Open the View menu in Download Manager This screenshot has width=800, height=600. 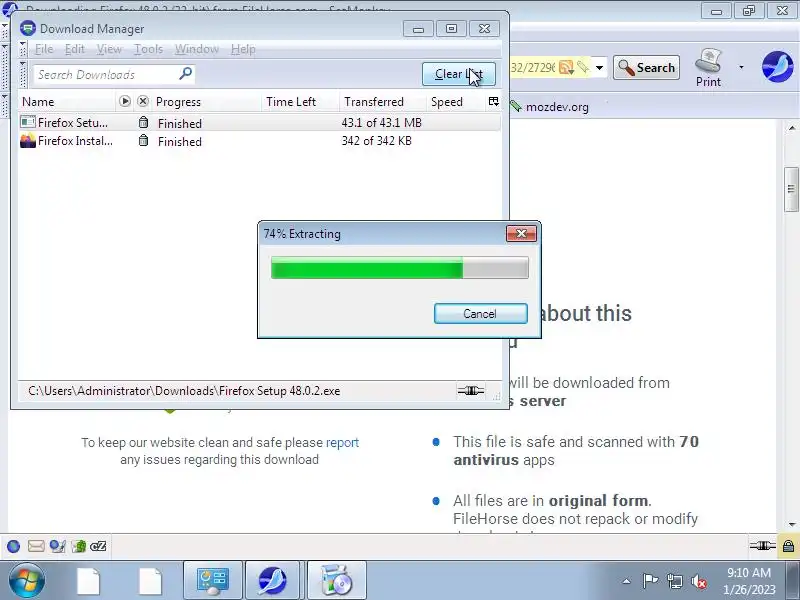[109, 49]
